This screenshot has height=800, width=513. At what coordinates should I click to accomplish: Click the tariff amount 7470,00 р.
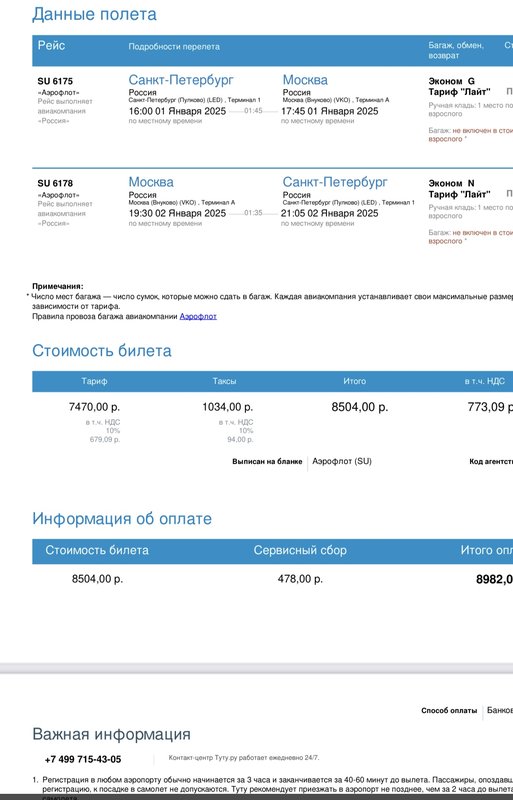(x=94, y=407)
